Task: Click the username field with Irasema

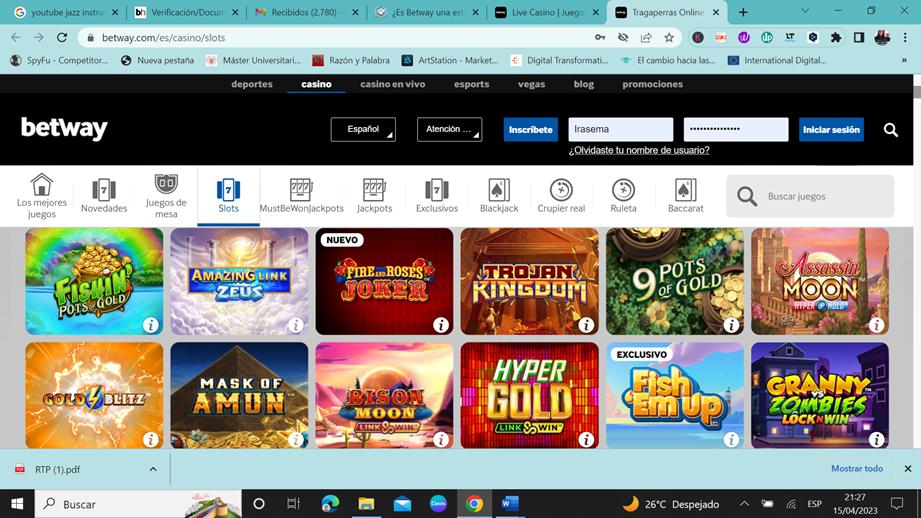Action: tap(620, 129)
